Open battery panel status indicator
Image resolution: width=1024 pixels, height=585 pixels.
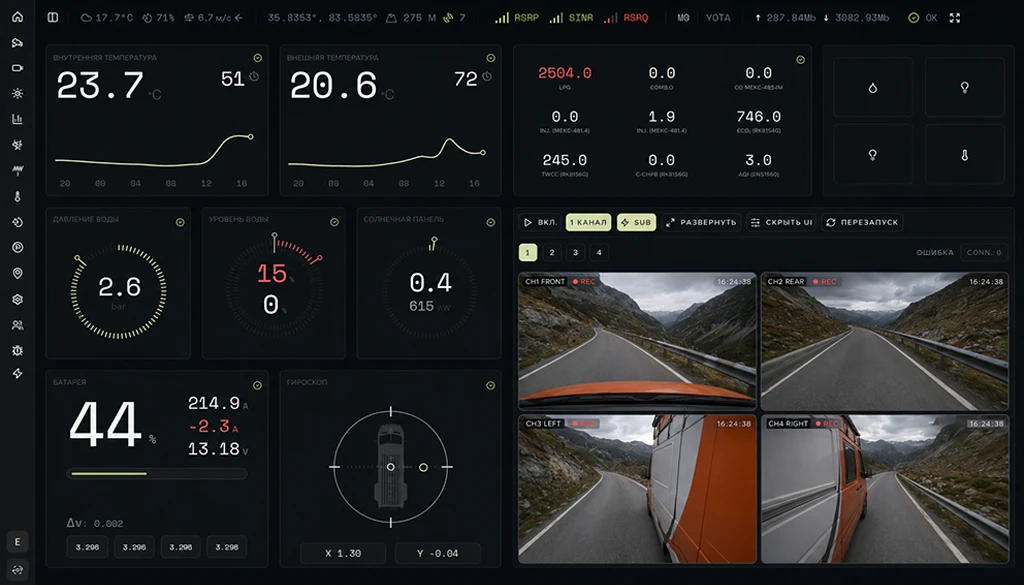click(257, 385)
